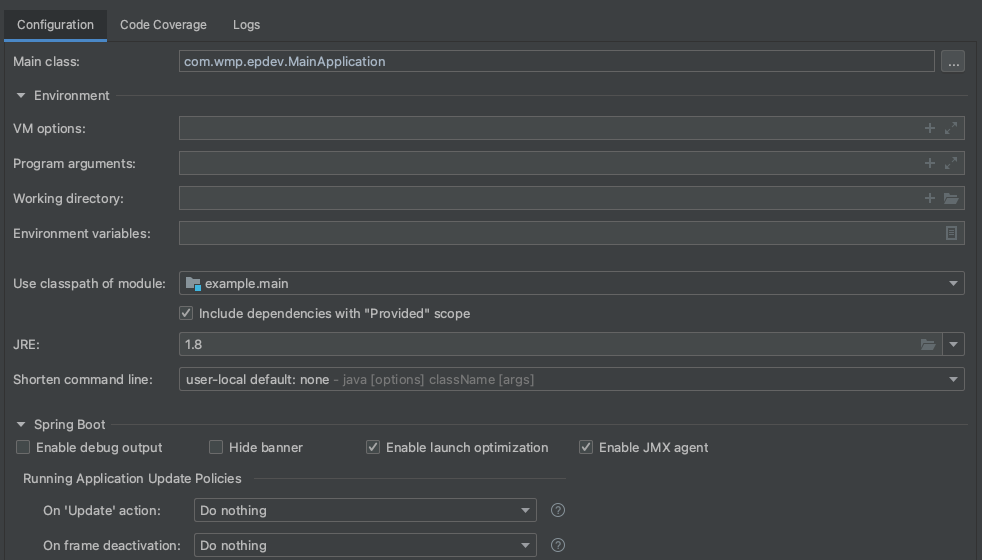Insert macro plus icon in Working directory
The width and height of the screenshot is (982, 560).
929,198
